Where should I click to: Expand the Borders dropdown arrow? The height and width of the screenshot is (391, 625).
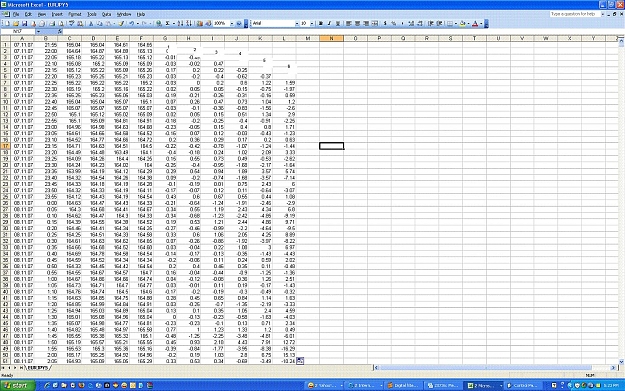[456, 24]
